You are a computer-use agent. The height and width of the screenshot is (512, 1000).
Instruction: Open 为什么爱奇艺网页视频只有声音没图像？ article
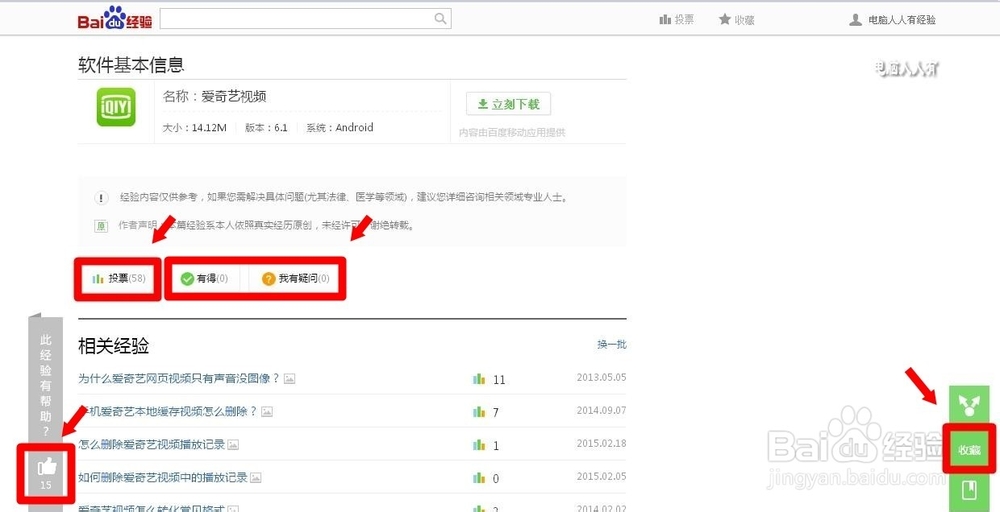179,378
